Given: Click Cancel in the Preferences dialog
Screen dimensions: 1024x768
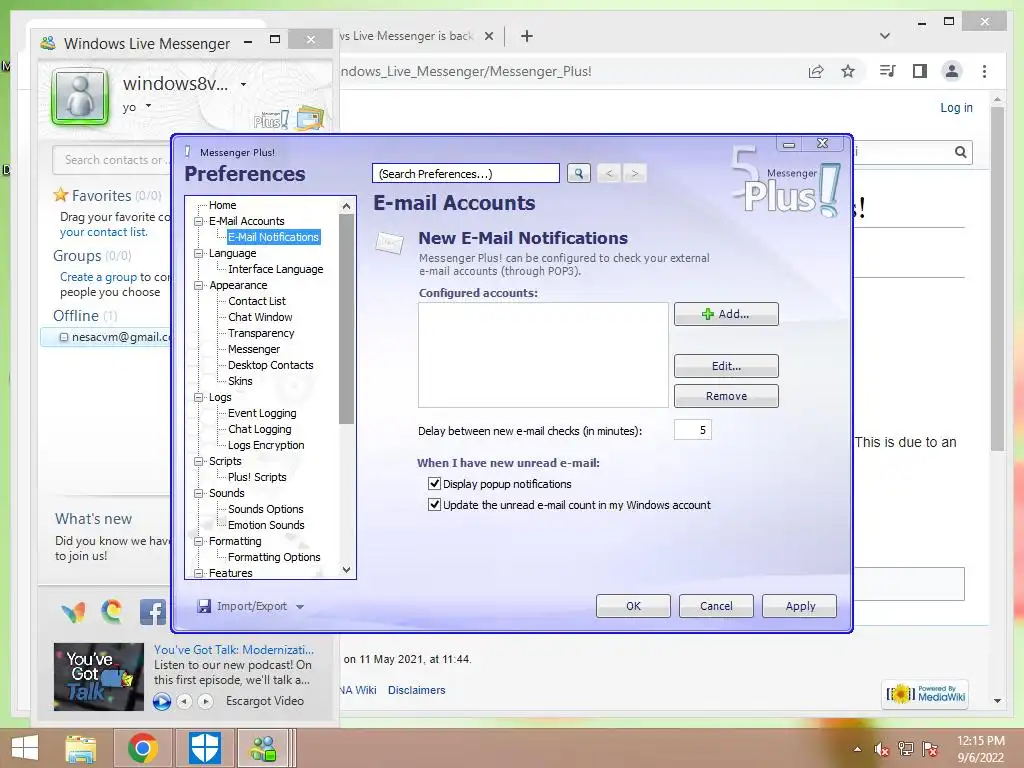Looking at the screenshot, I should click(x=716, y=606).
